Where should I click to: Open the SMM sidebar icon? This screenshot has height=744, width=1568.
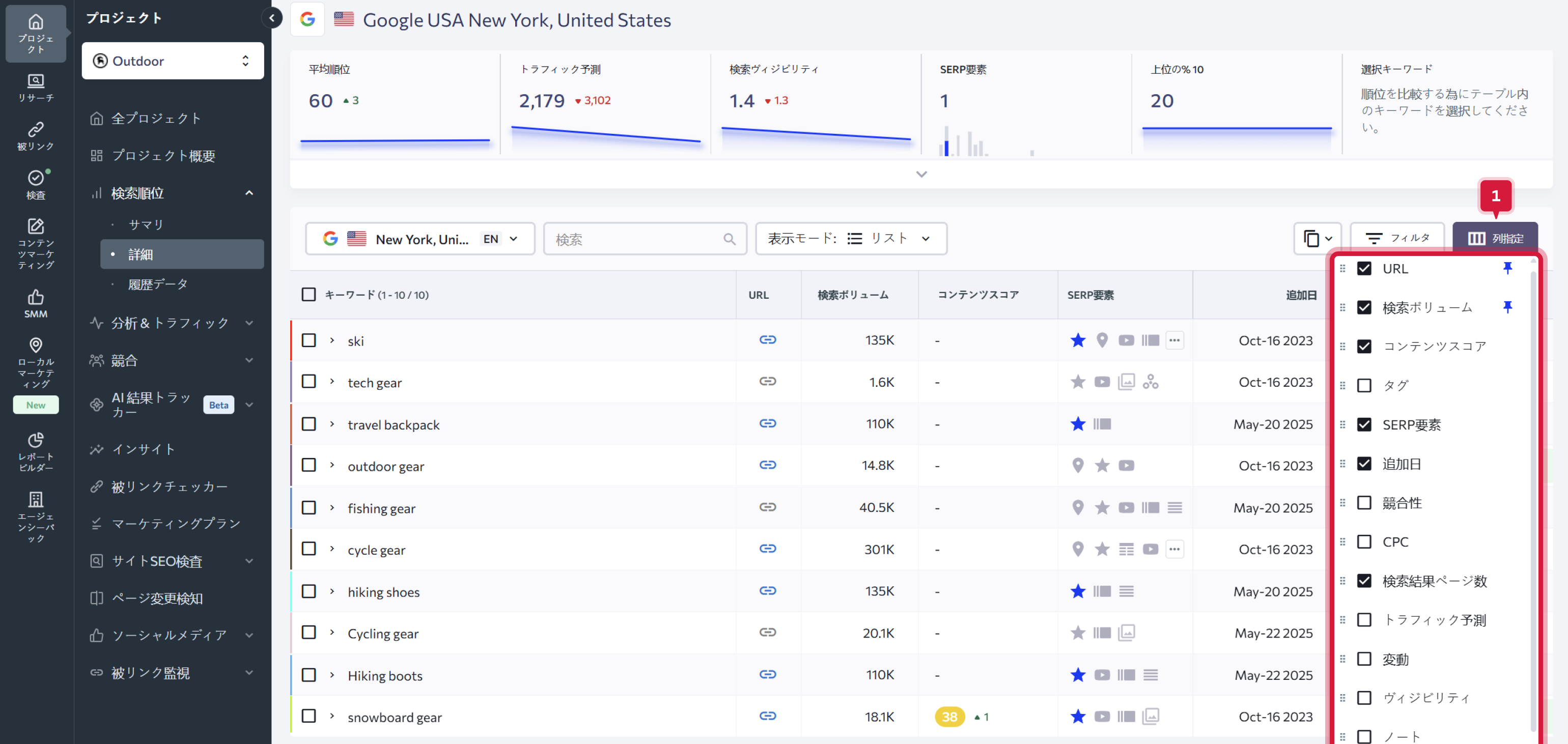35,304
